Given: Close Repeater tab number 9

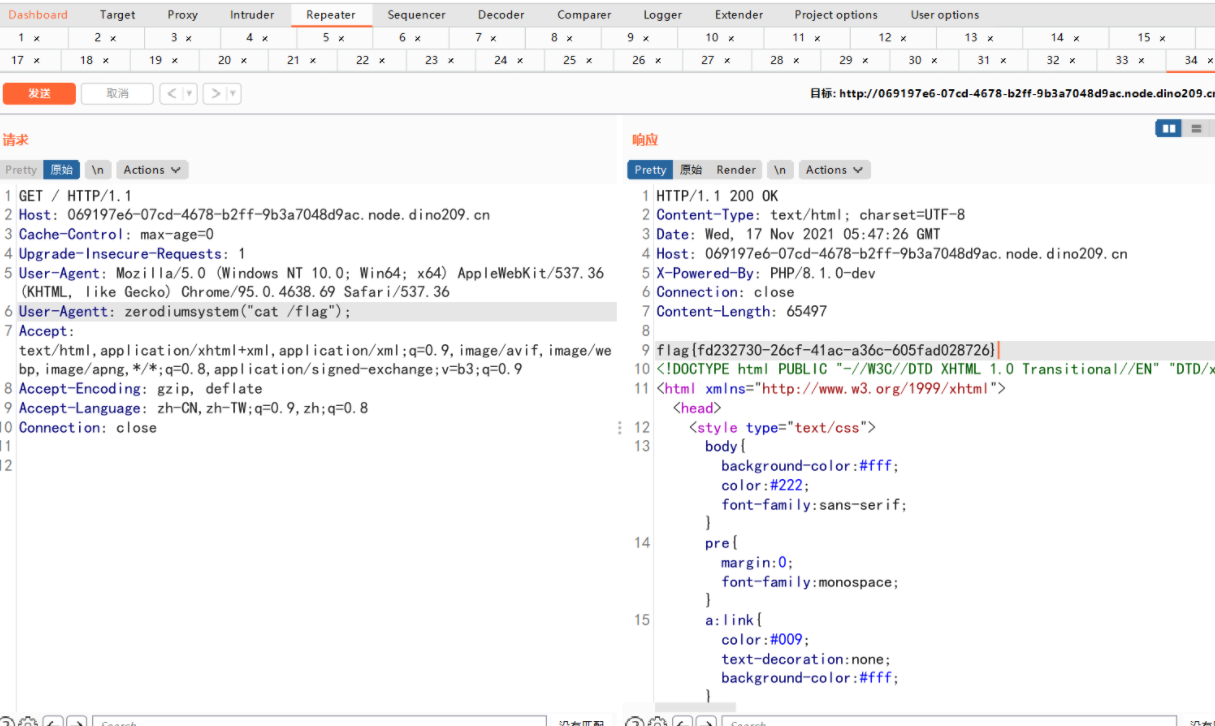Looking at the screenshot, I should coord(645,38).
